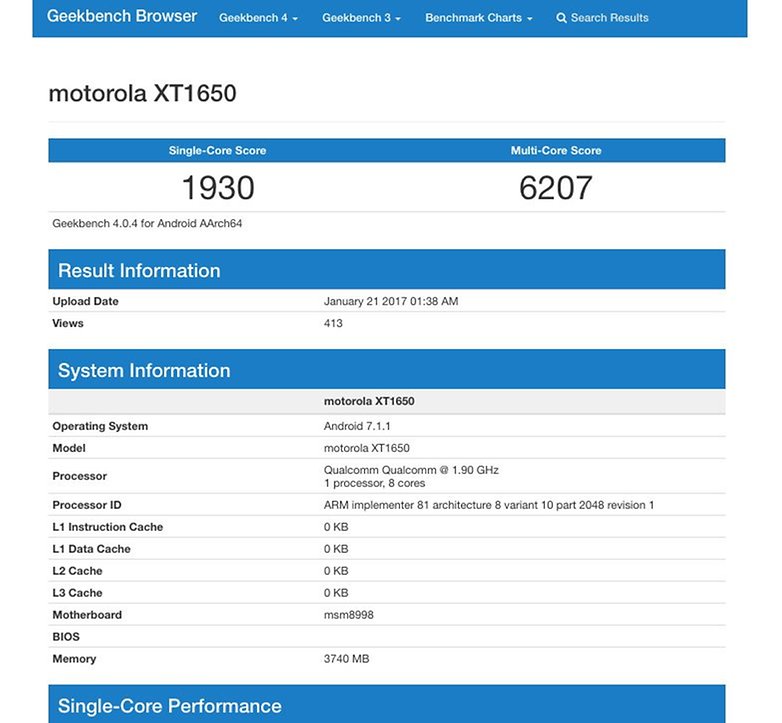782x723 pixels.
Task: Click the L1 Instruction Cache label
Action: 108,527
